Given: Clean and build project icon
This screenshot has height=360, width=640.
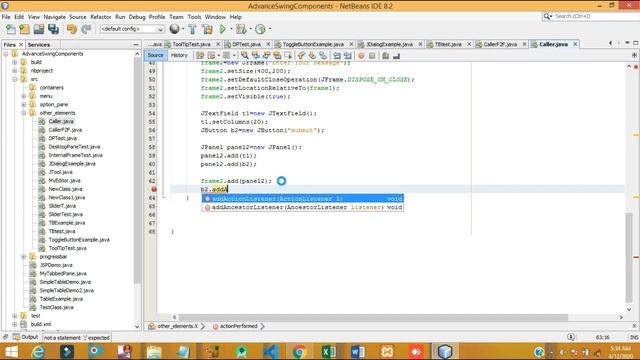Looking at the screenshot, I should point(207,29).
